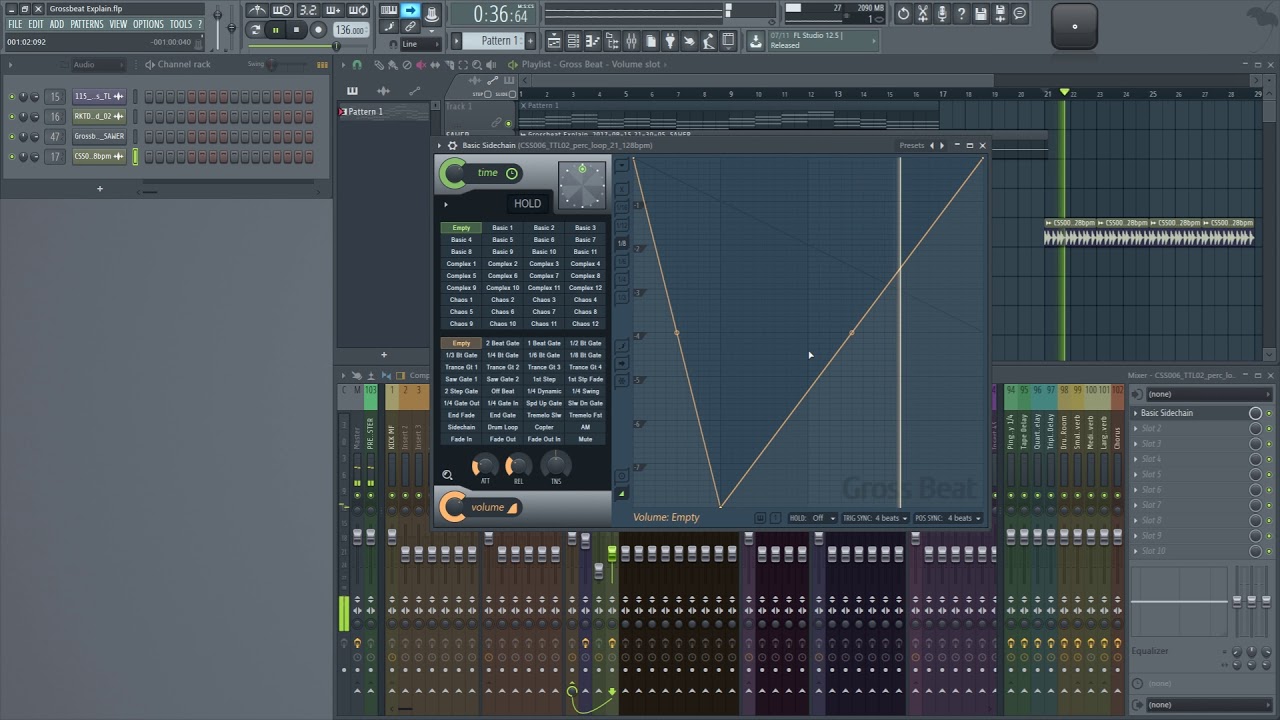Stop playback with the stop button
The height and width of the screenshot is (720, 1280).
(x=296, y=30)
